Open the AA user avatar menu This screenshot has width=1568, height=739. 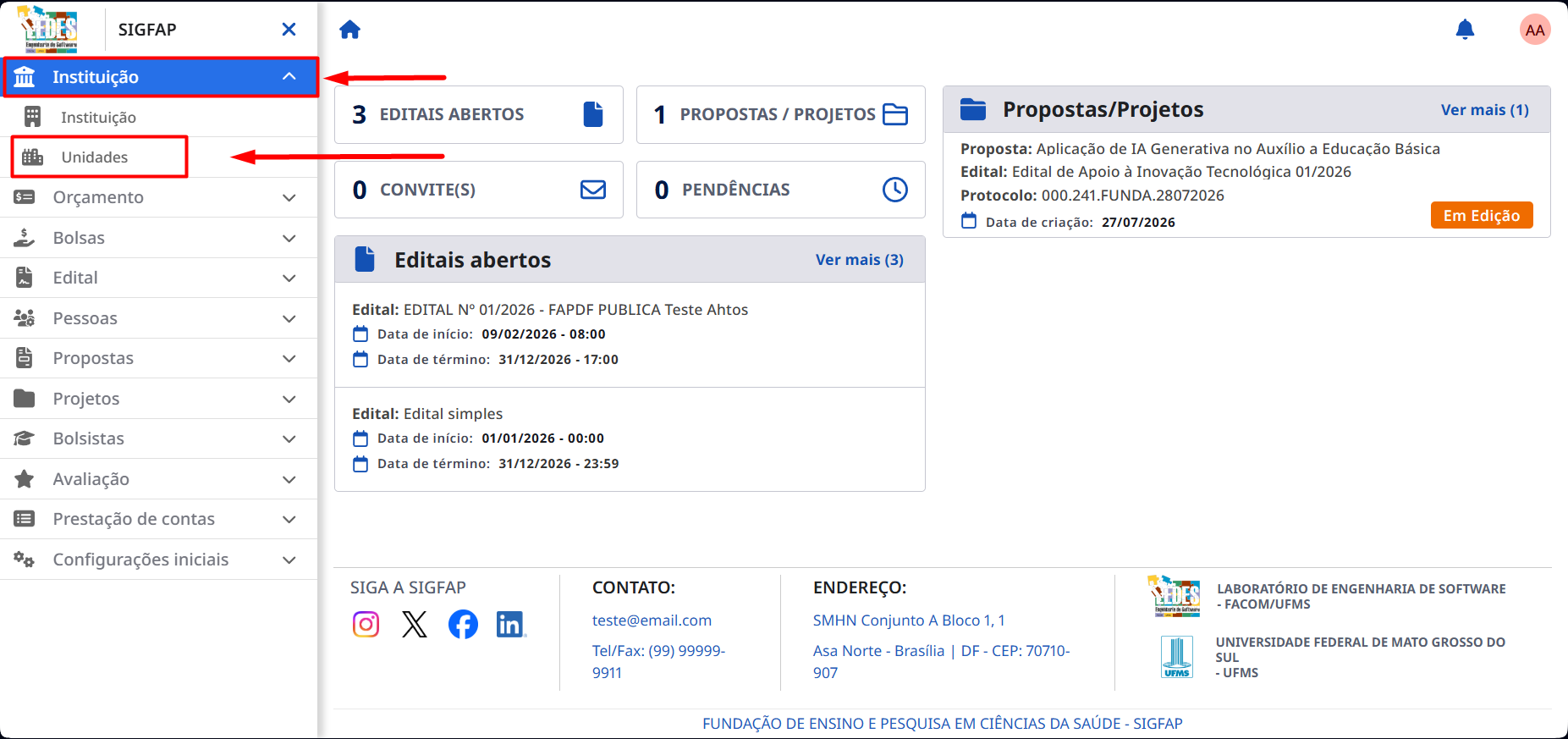1535,30
